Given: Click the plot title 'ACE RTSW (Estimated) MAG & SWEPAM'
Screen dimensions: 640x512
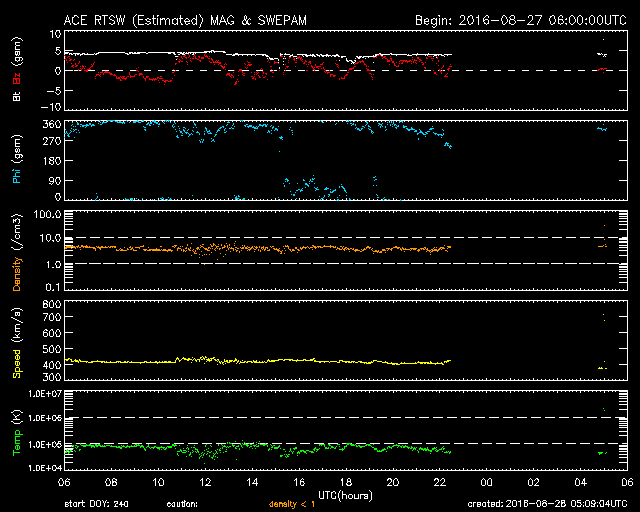Looking at the screenshot, I should tap(185, 20).
